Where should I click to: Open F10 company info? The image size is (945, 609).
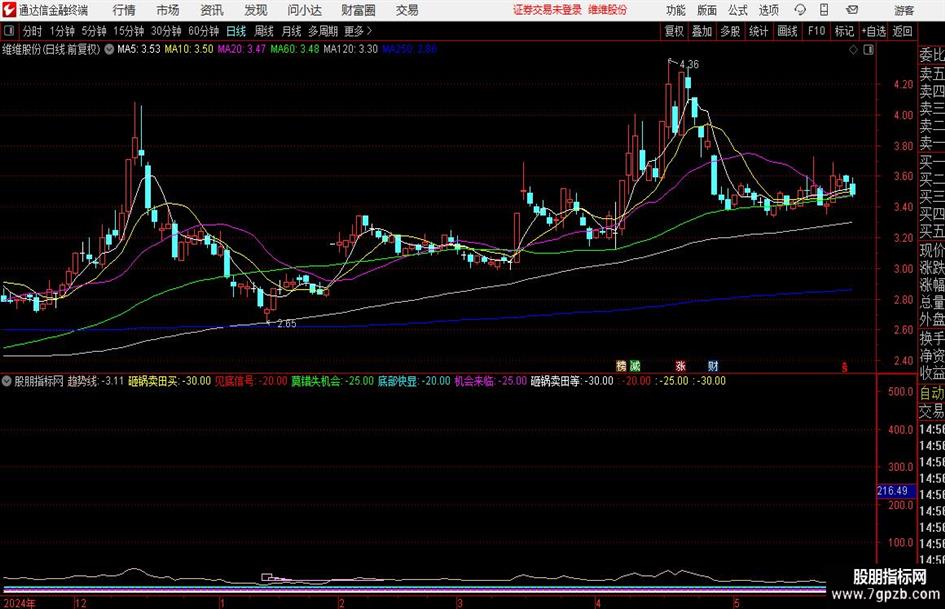point(817,31)
